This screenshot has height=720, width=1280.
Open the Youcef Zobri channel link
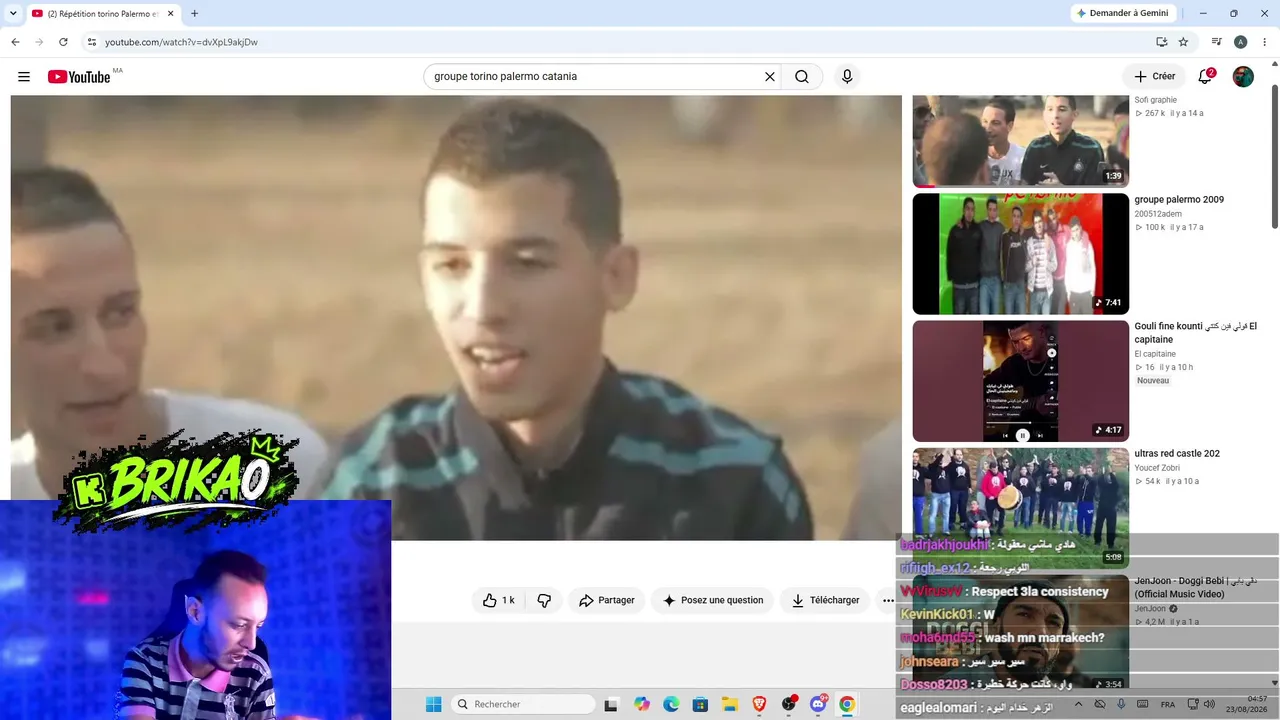[x=1157, y=468]
